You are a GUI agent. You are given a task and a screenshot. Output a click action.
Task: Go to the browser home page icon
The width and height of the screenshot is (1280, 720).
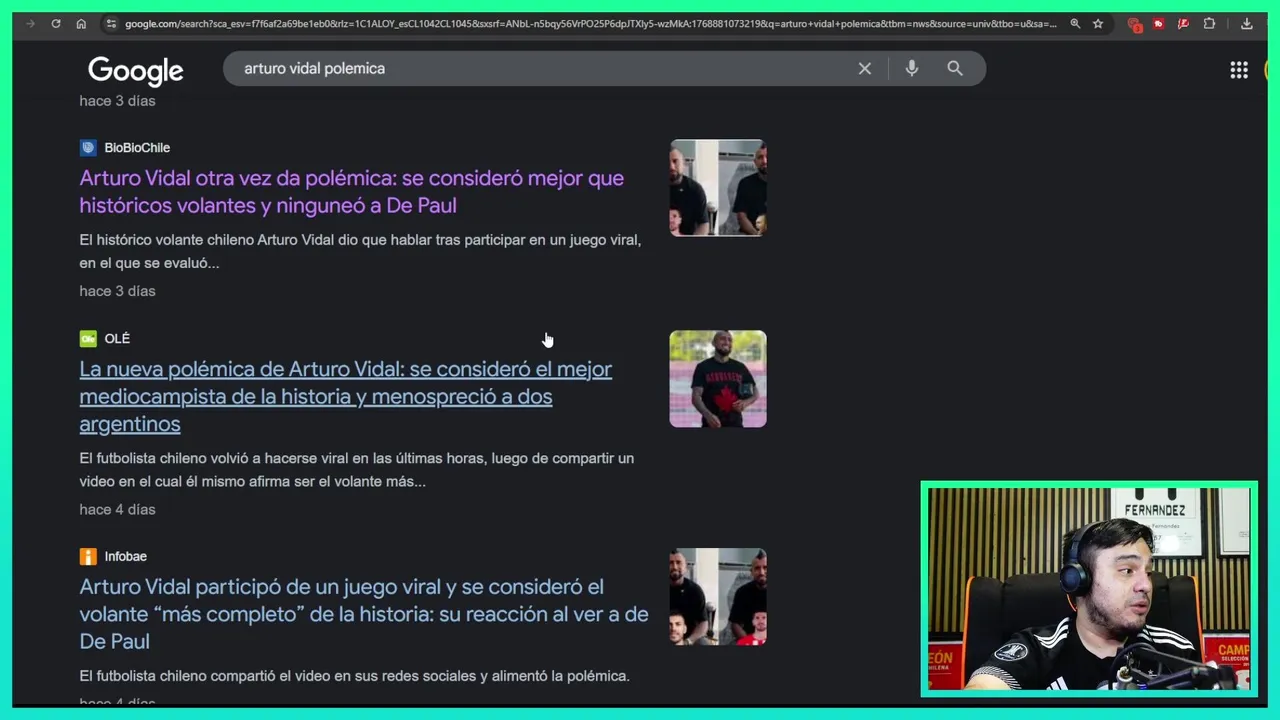pyautogui.click(x=82, y=24)
